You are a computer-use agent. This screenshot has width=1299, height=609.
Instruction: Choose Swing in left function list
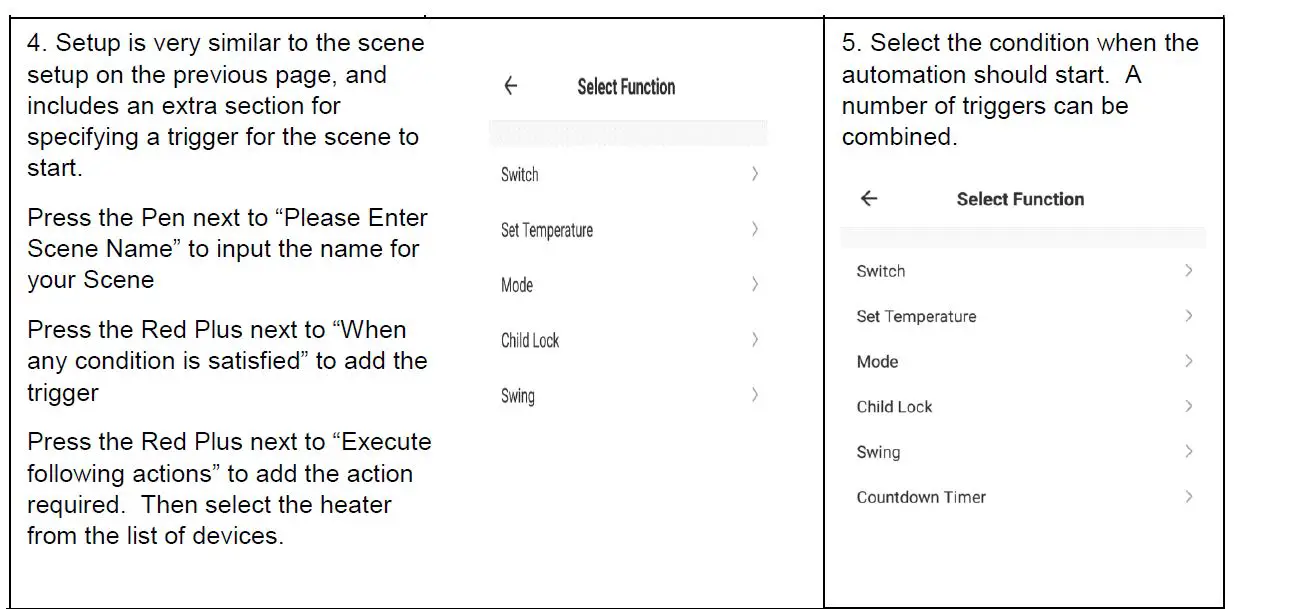pos(518,395)
